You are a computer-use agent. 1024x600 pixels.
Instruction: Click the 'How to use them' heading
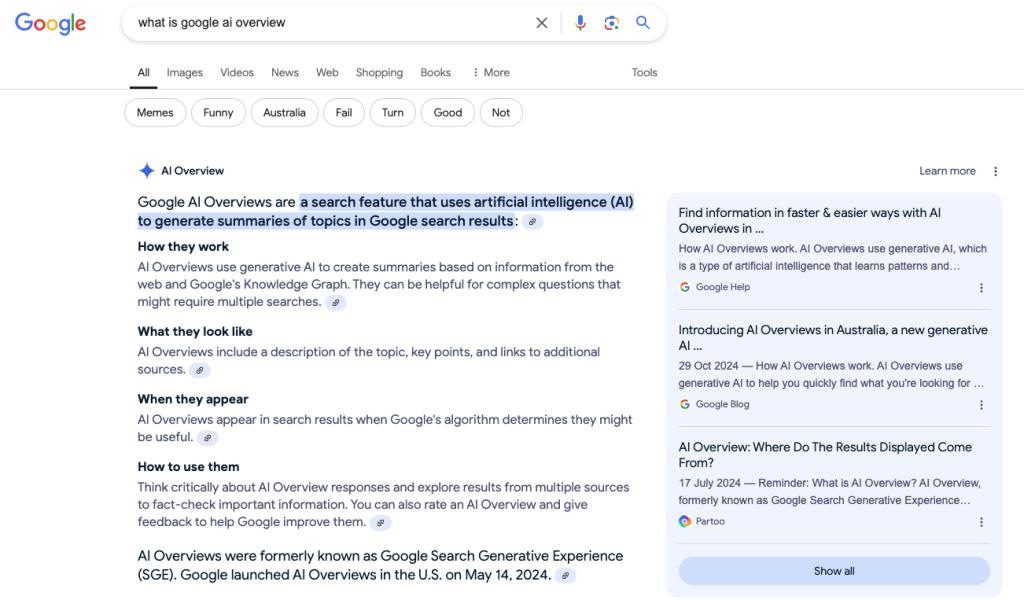pyautogui.click(x=188, y=467)
